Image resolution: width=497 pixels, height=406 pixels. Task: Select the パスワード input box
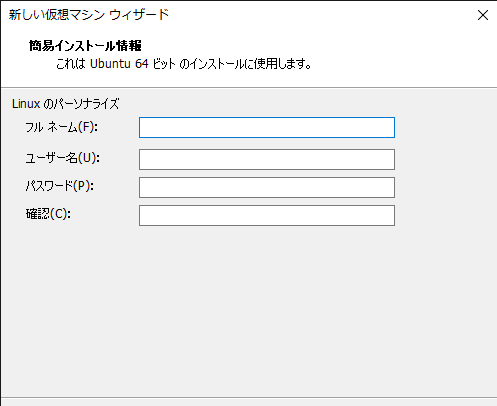point(267,187)
